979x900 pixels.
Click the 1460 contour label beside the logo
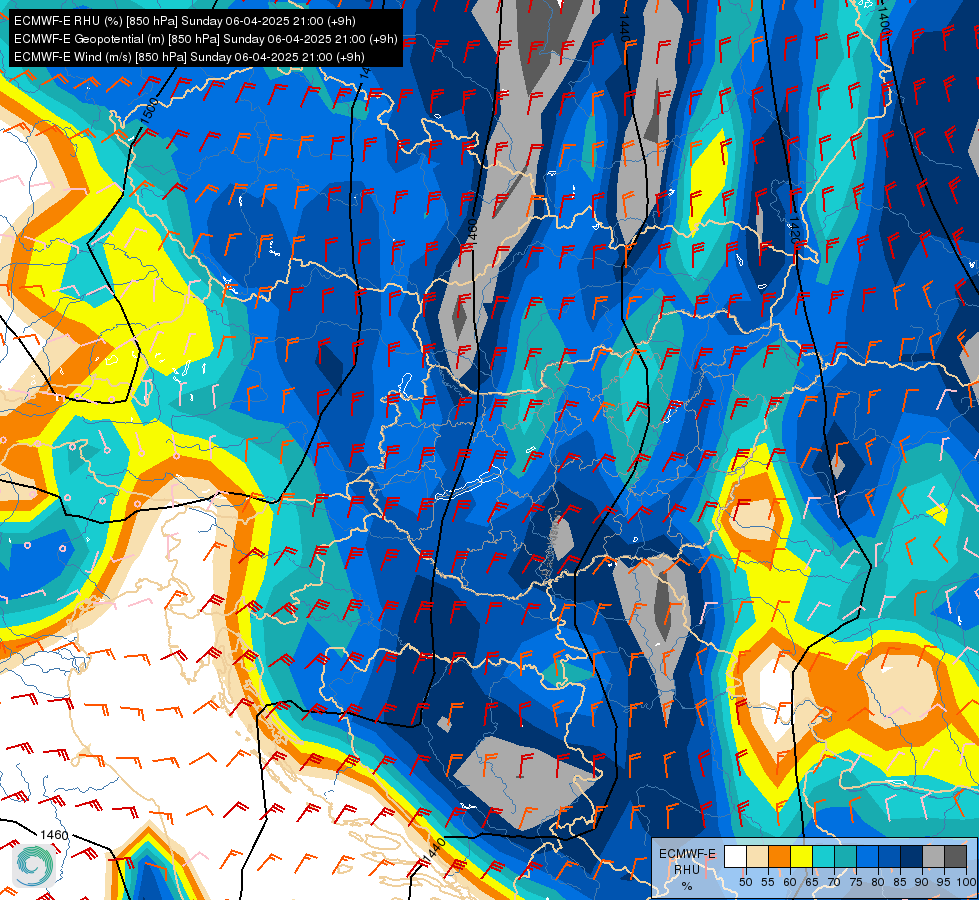(x=54, y=835)
